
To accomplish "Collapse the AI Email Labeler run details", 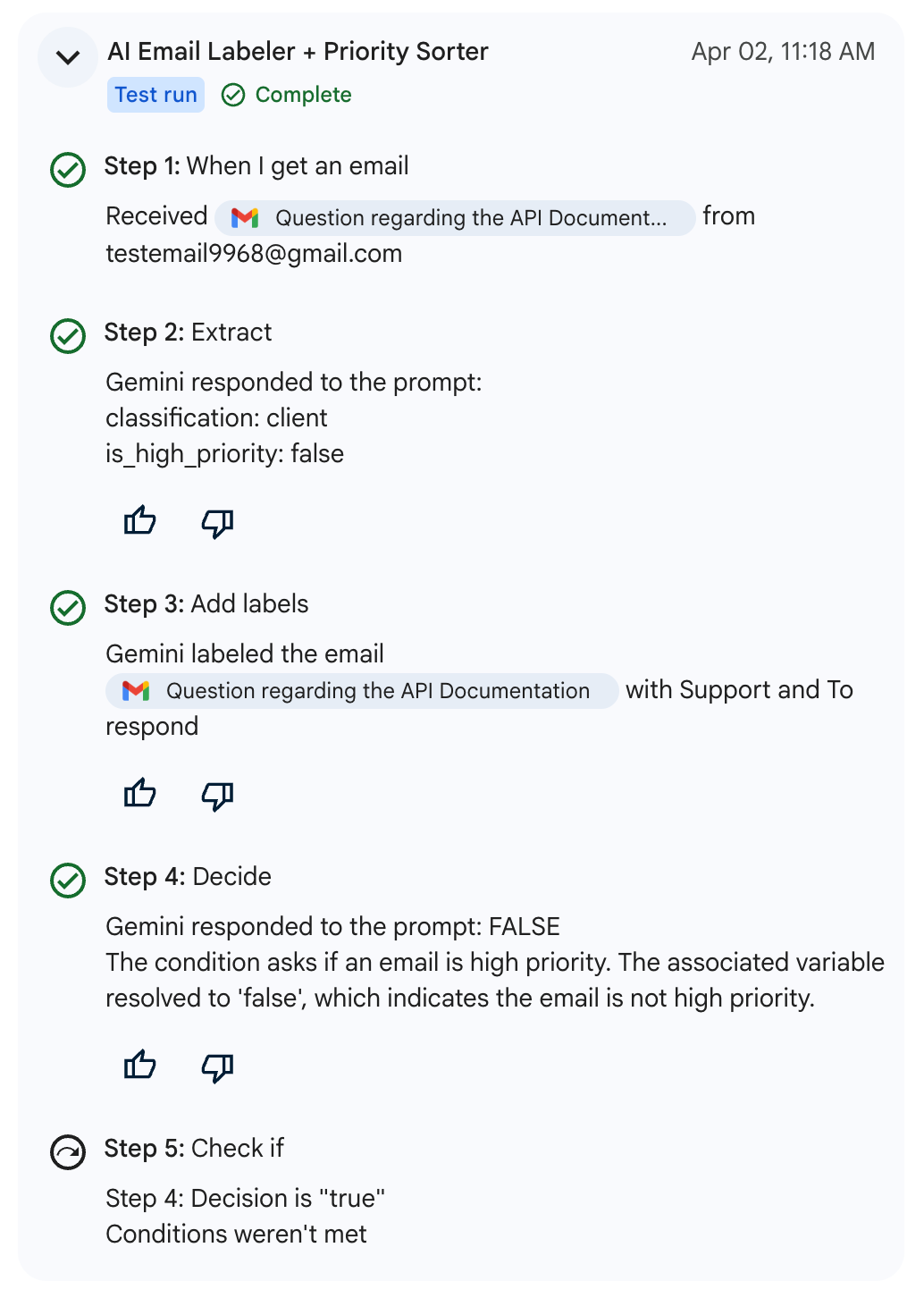I will click(68, 57).
